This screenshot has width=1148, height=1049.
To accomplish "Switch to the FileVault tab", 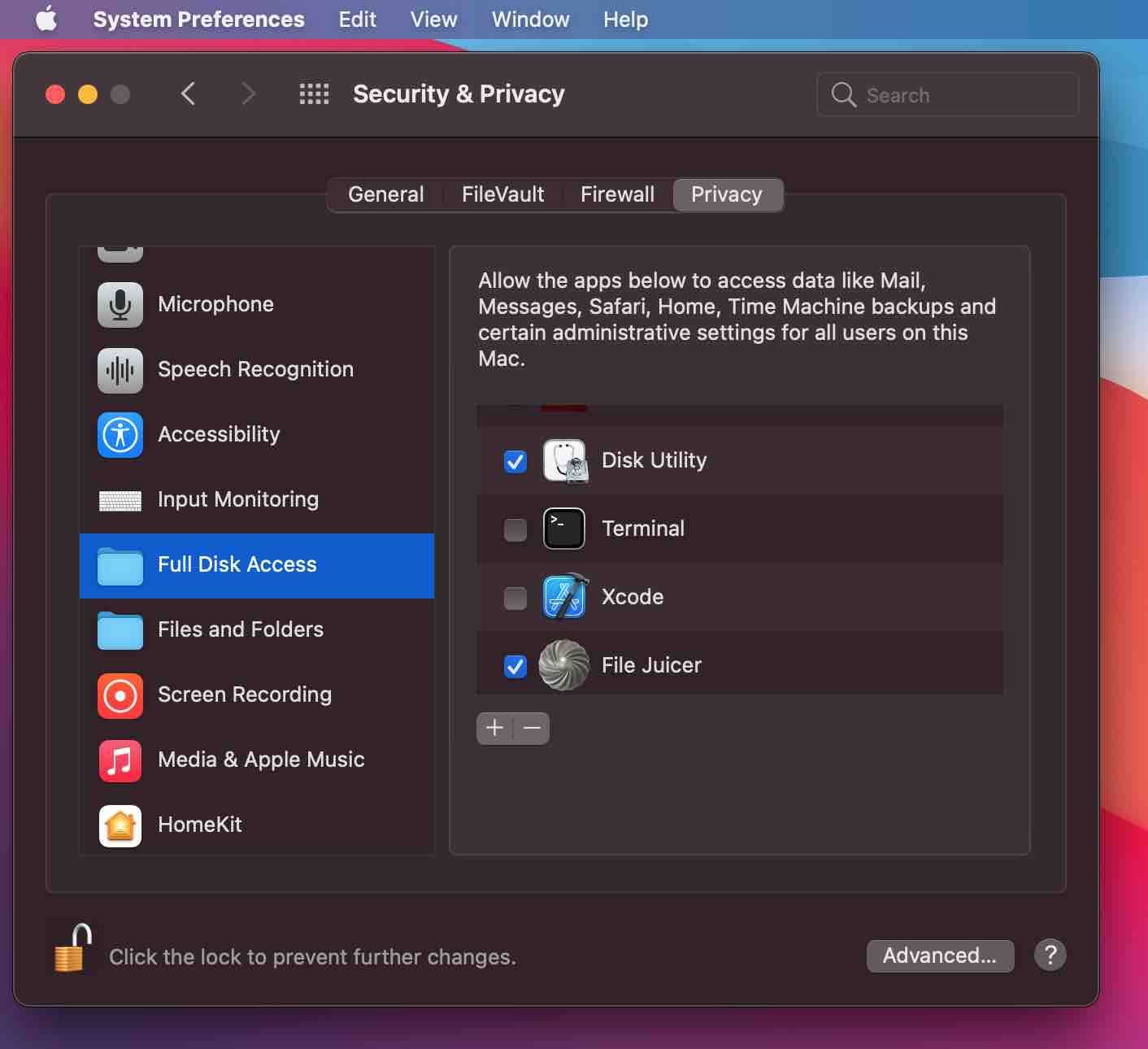I will click(x=503, y=194).
